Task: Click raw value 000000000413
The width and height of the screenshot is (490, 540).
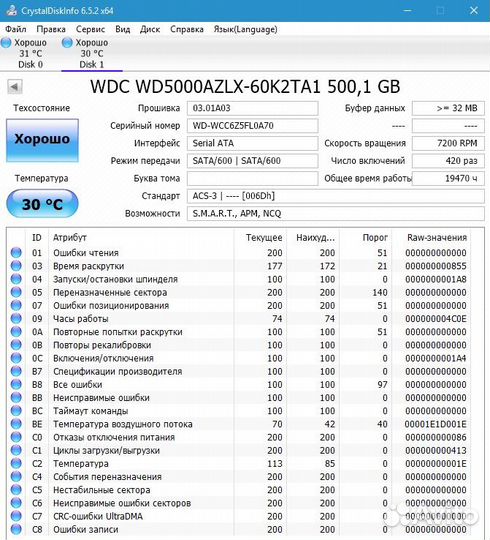Action: click(x=436, y=450)
